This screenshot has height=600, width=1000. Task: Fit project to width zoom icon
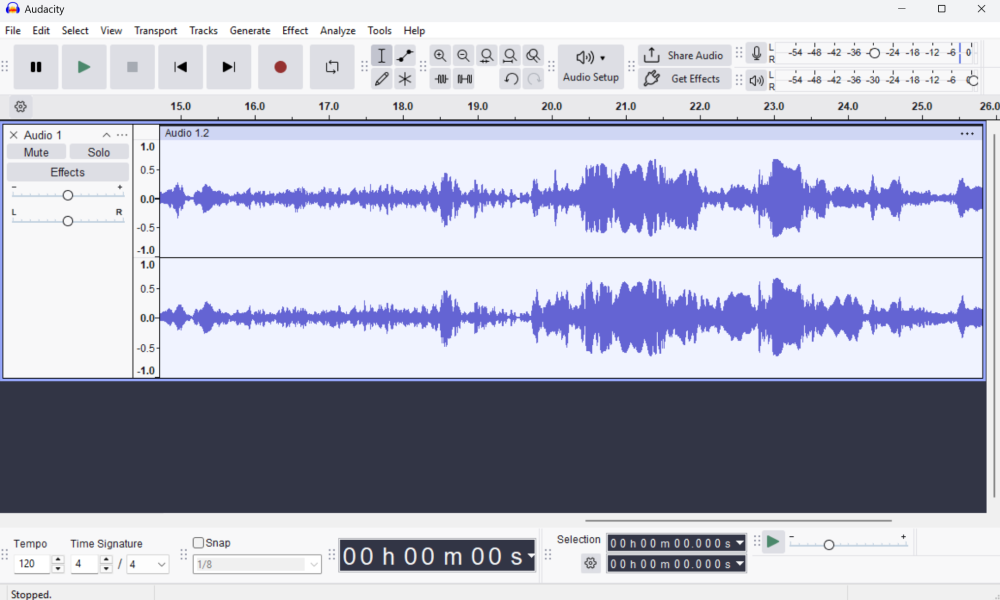[x=510, y=55]
